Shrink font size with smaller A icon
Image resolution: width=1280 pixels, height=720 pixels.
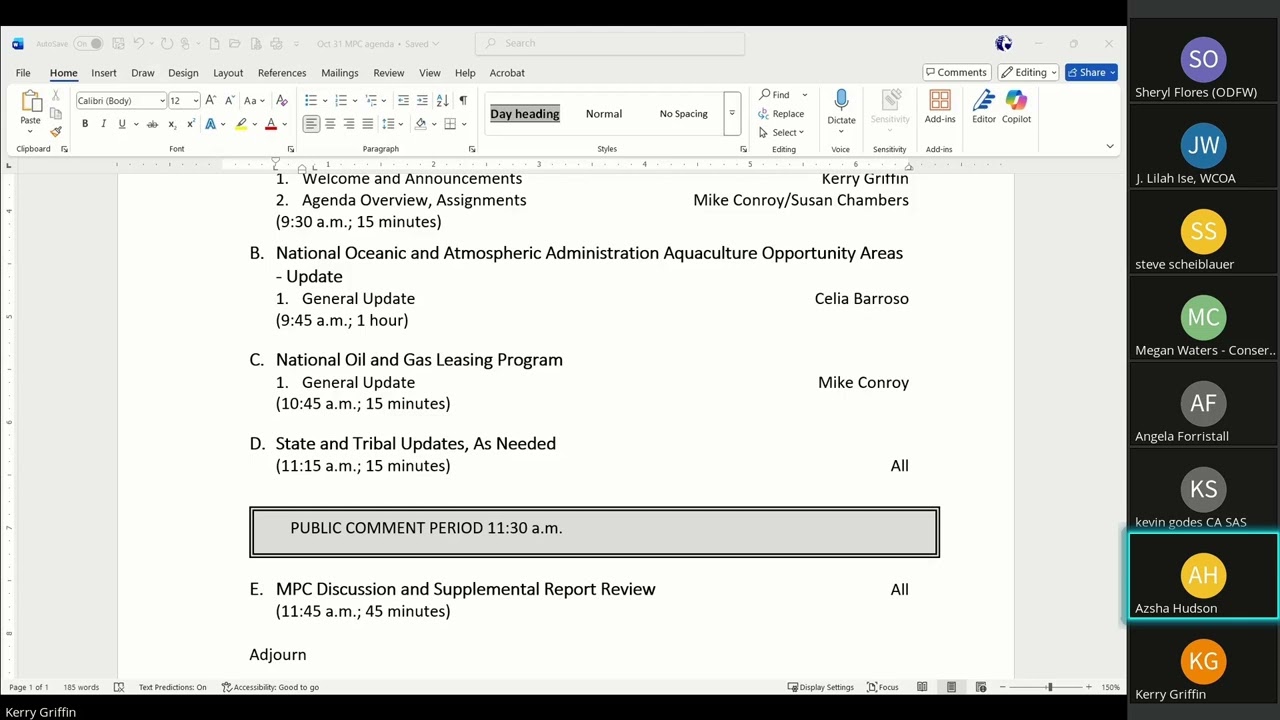(x=230, y=100)
